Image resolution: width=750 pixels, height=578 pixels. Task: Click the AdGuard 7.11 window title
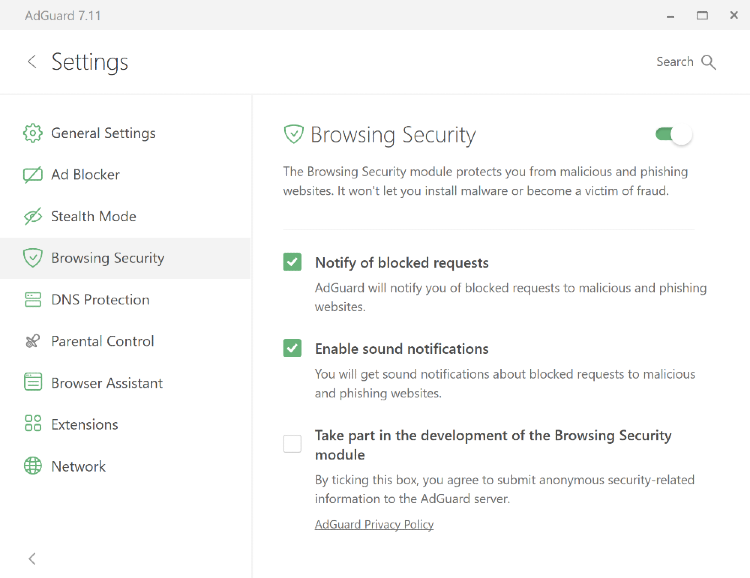coord(63,15)
